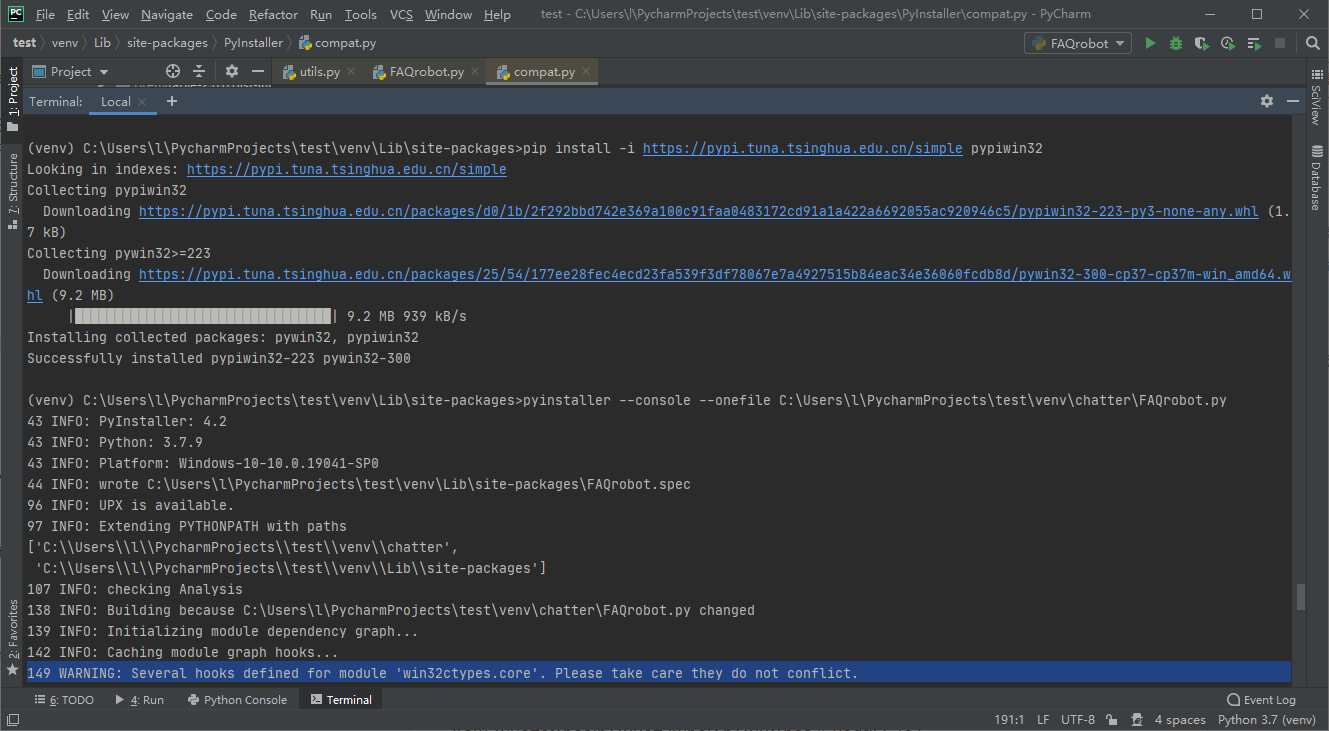Open Search Everywhere magnifier
The height and width of the screenshot is (731, 1329).
1313,43
